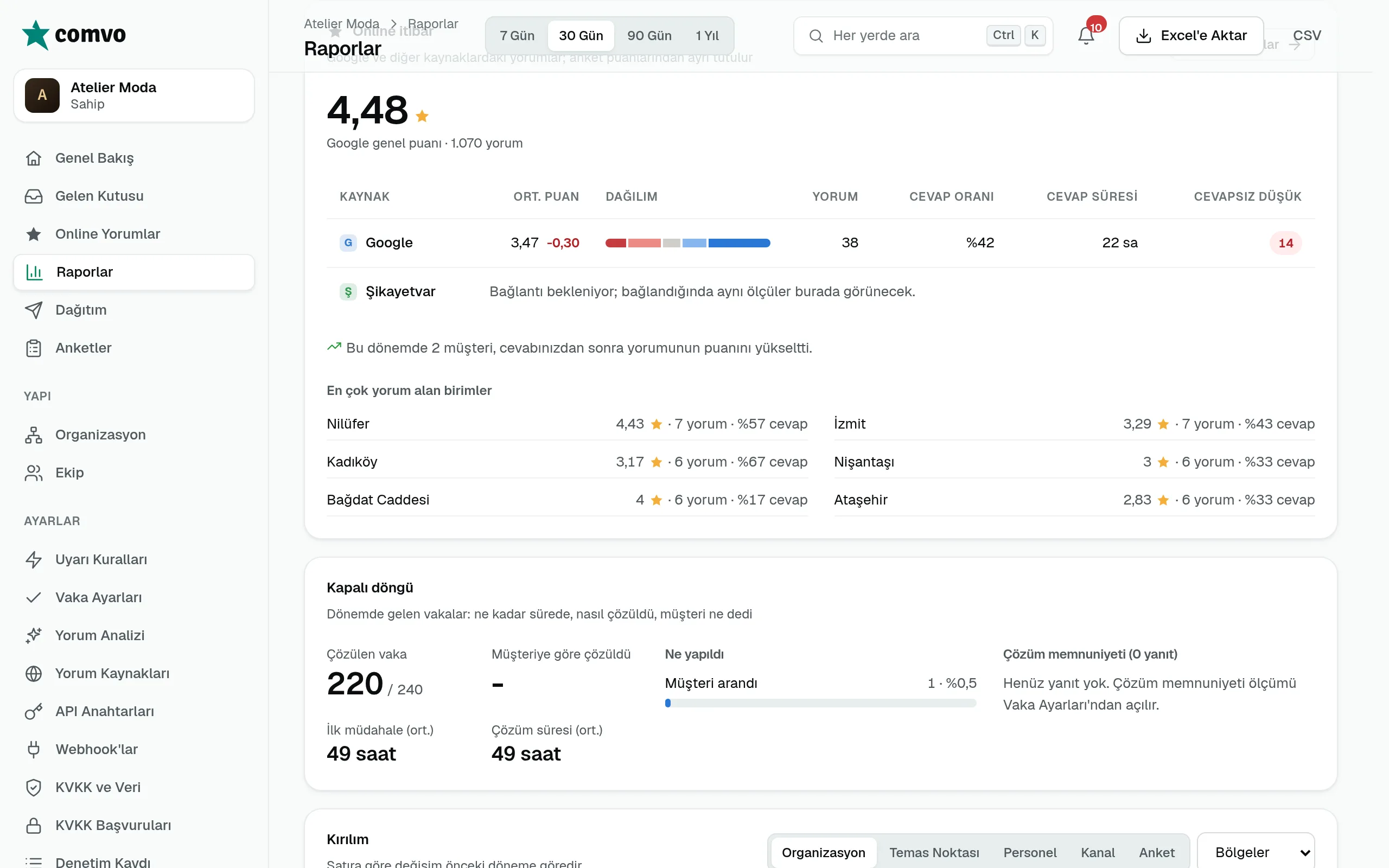Focus the Her yerde ara search field
1389x868 pixels.
923,36
